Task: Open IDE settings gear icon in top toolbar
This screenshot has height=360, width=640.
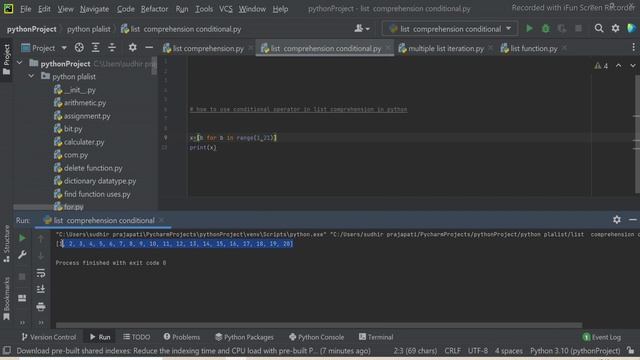Action: point(615,28)
